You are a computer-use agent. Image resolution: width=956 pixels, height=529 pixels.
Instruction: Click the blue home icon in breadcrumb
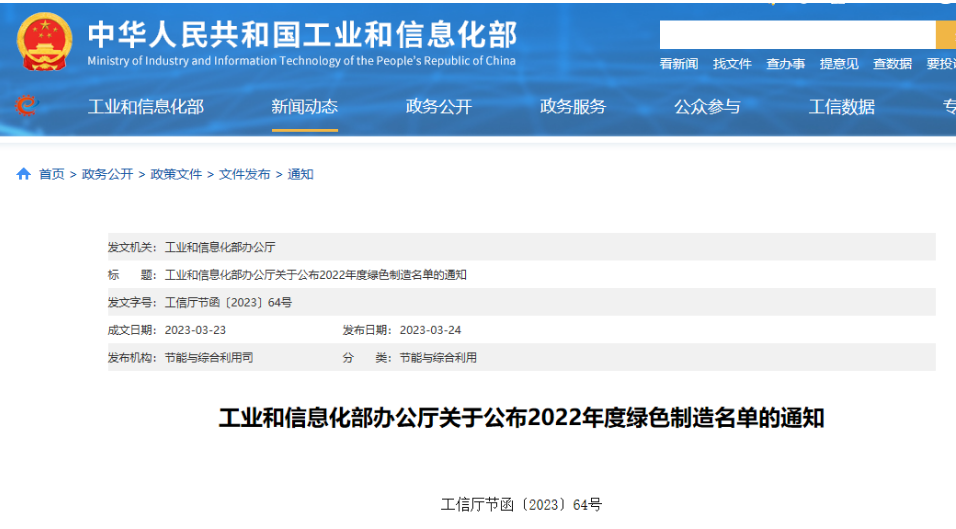pos(24,174)
